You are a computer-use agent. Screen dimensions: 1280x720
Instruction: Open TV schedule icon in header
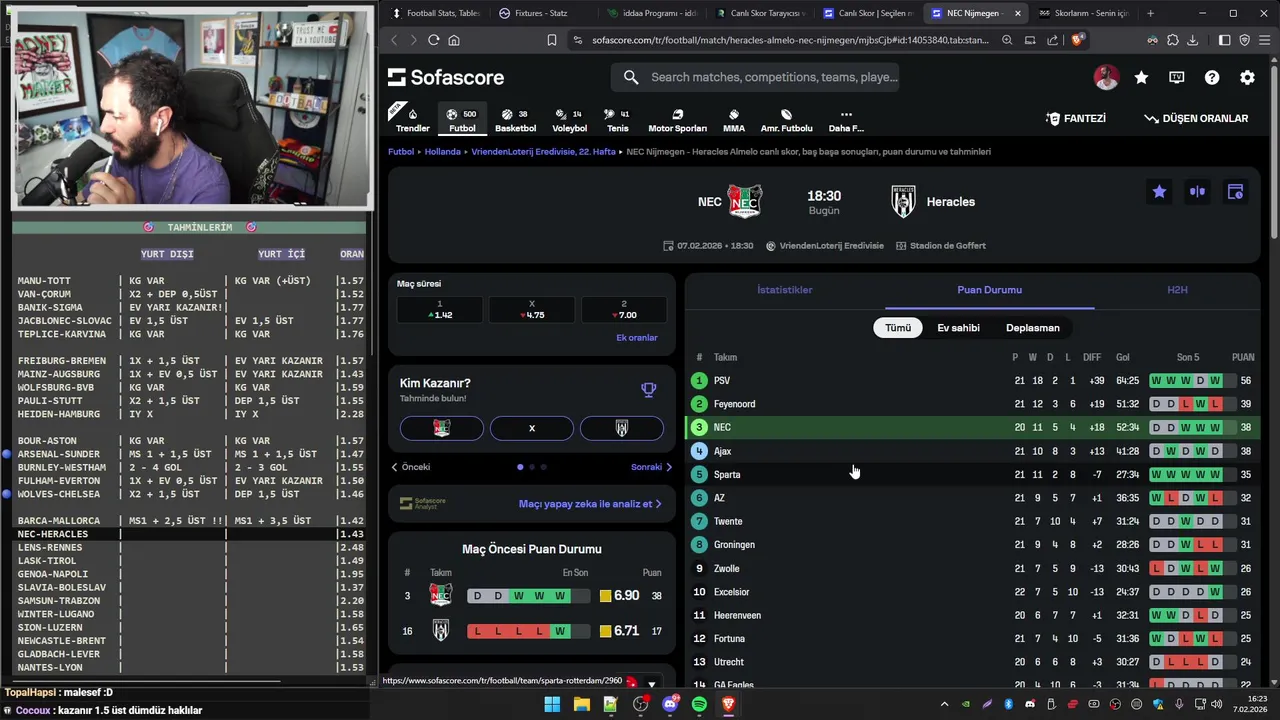coord(1176,77)
